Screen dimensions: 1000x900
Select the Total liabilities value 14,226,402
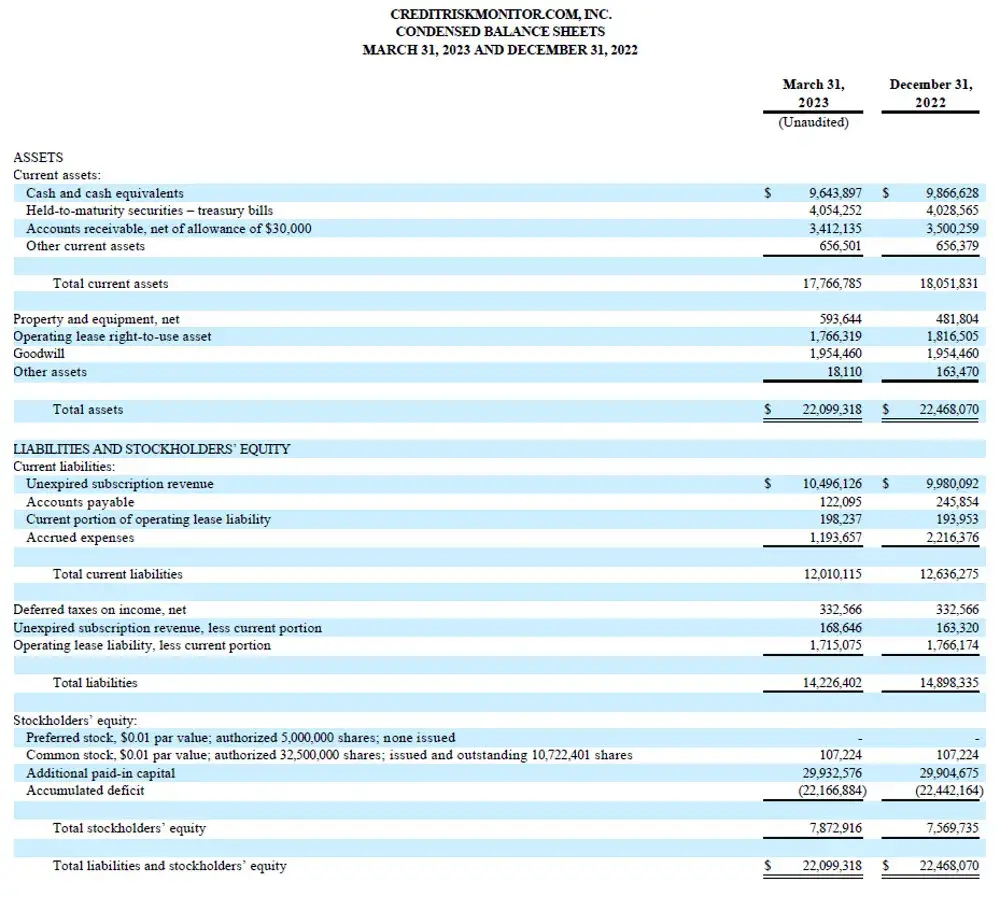pyautogui.click(x=832, y=683)
